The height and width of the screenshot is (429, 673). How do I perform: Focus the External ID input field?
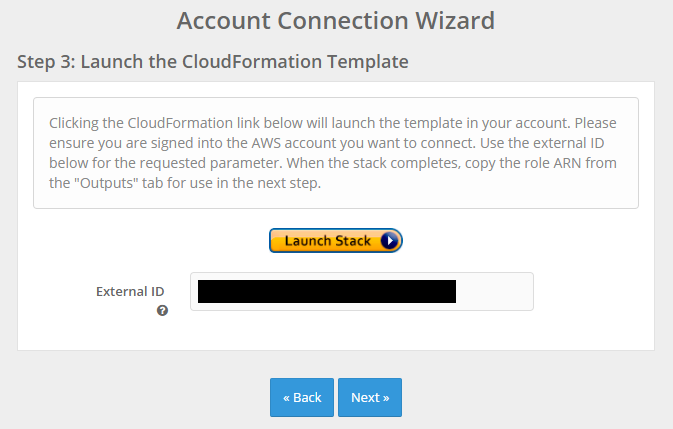(x=362, y=291)
